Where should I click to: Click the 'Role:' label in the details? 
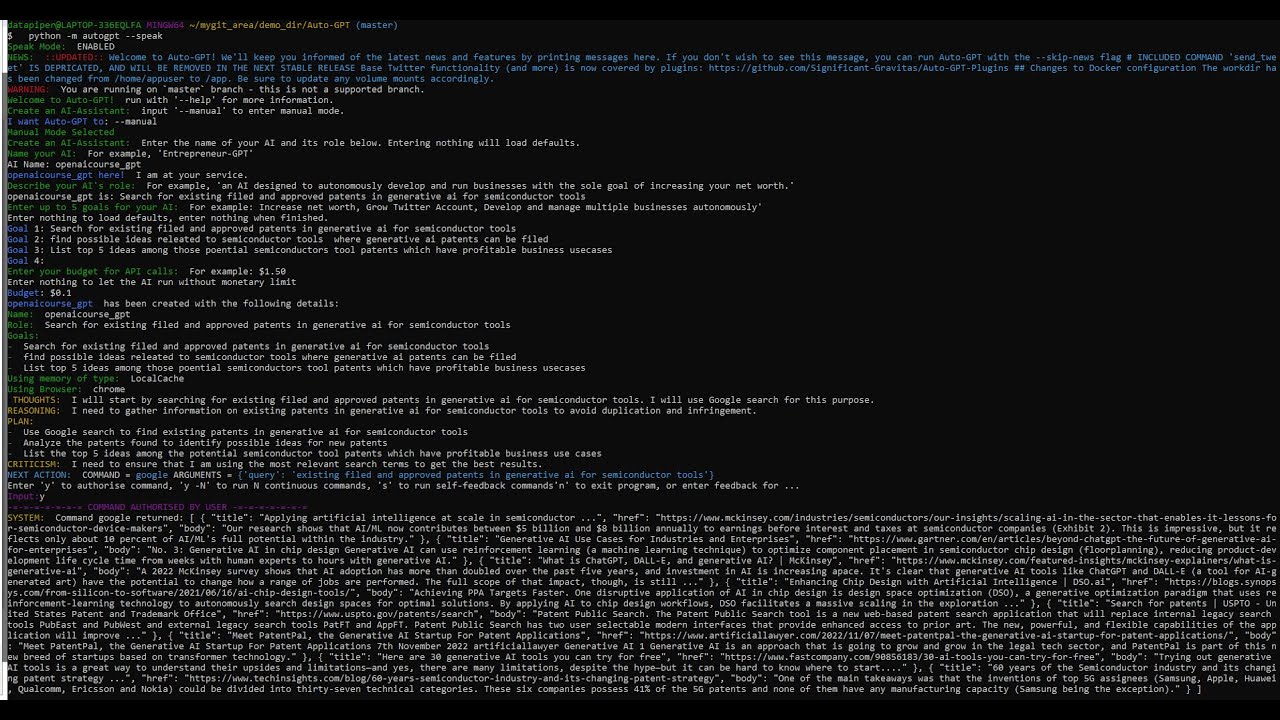pyautogui.click(x=21, y=325)
